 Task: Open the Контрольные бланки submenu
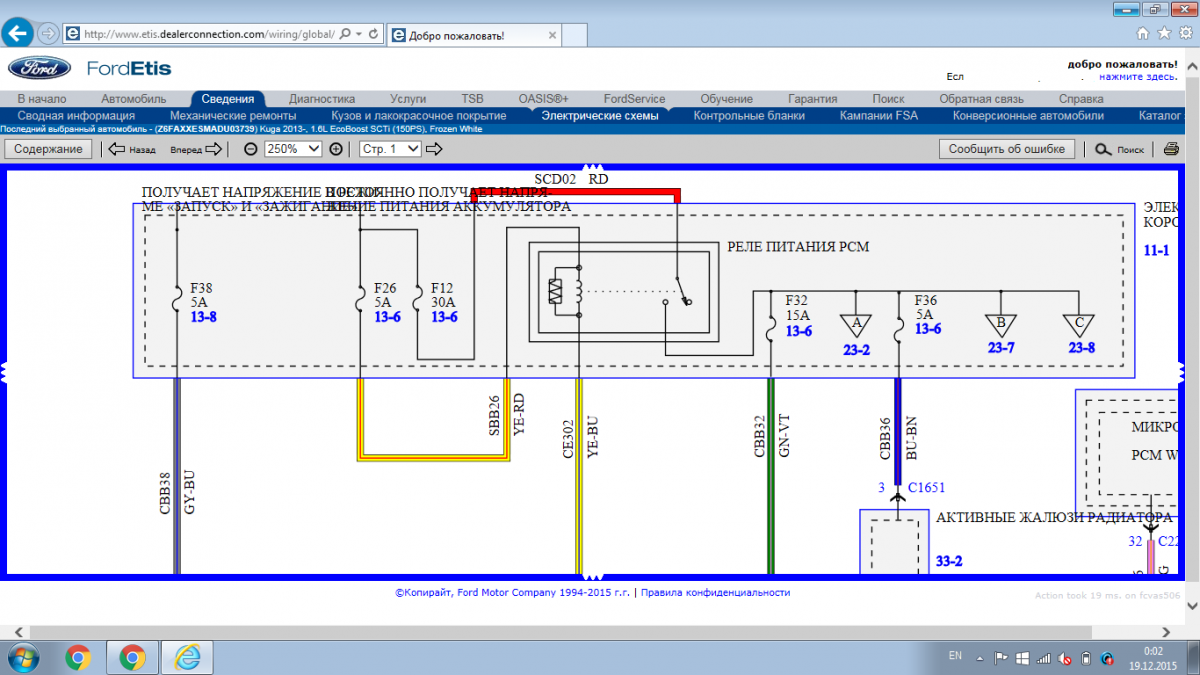(749, 116)
